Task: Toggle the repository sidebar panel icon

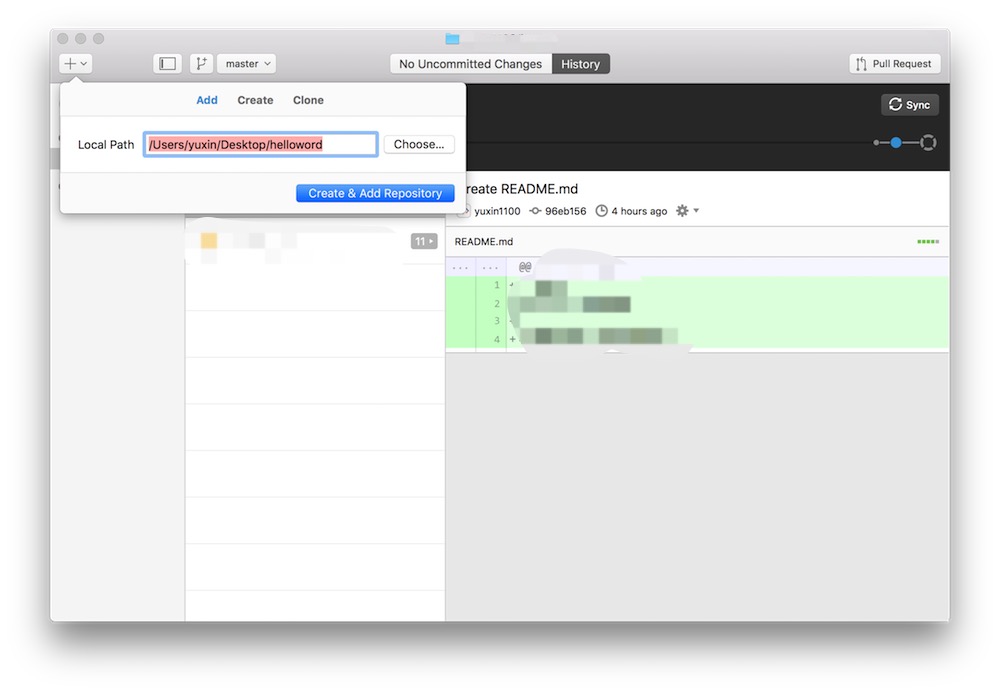Action: coord(168,63)
